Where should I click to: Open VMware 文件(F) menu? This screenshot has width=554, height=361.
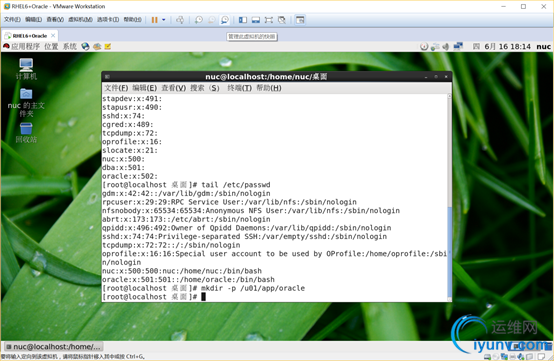pos(12,19)
